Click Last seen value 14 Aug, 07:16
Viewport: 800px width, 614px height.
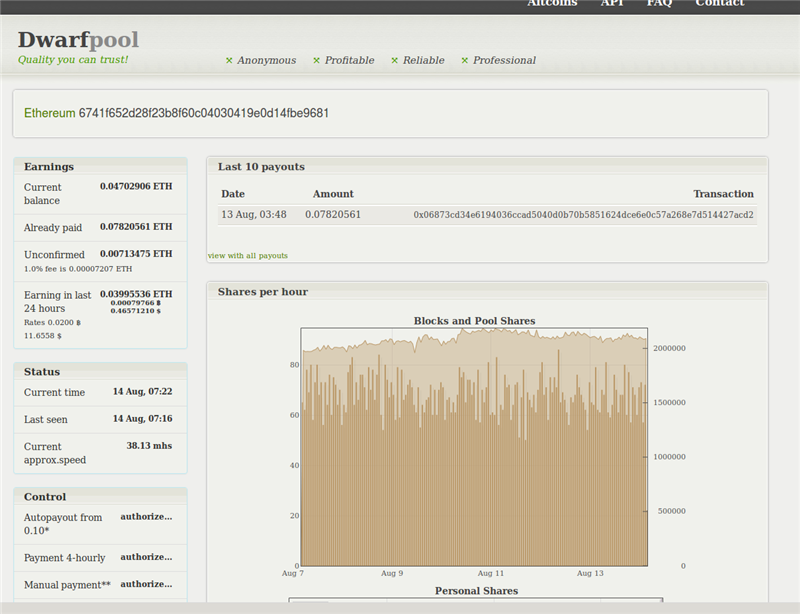click(142, 419)
